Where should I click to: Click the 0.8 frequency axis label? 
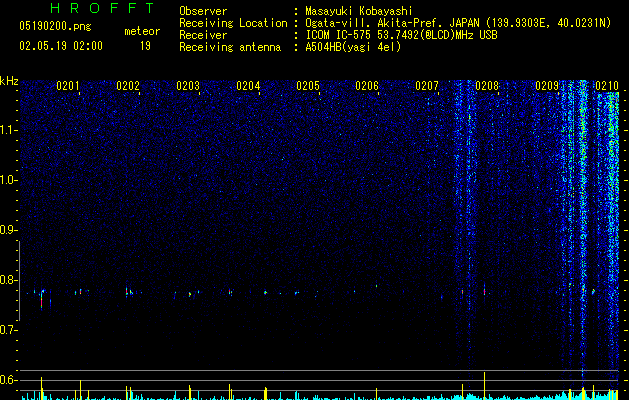click(x=8, y=280)
